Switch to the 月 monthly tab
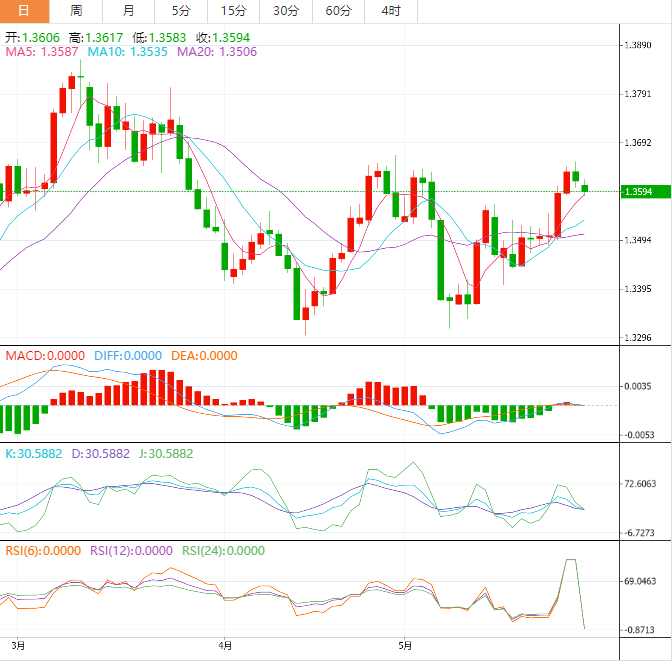Screen dimensions: 672x662 tap(128, 11)
